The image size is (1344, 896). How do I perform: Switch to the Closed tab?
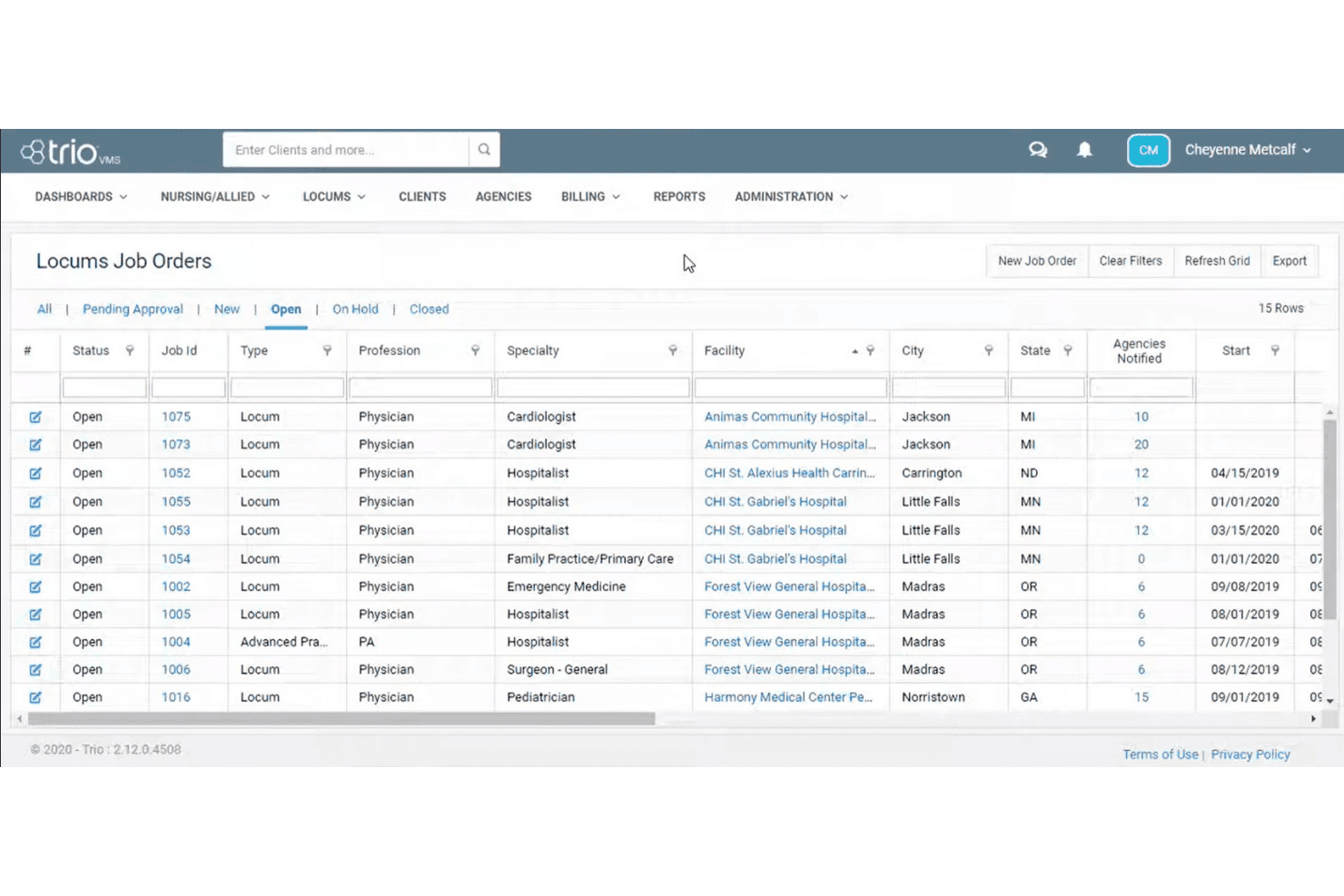point(429,310)
